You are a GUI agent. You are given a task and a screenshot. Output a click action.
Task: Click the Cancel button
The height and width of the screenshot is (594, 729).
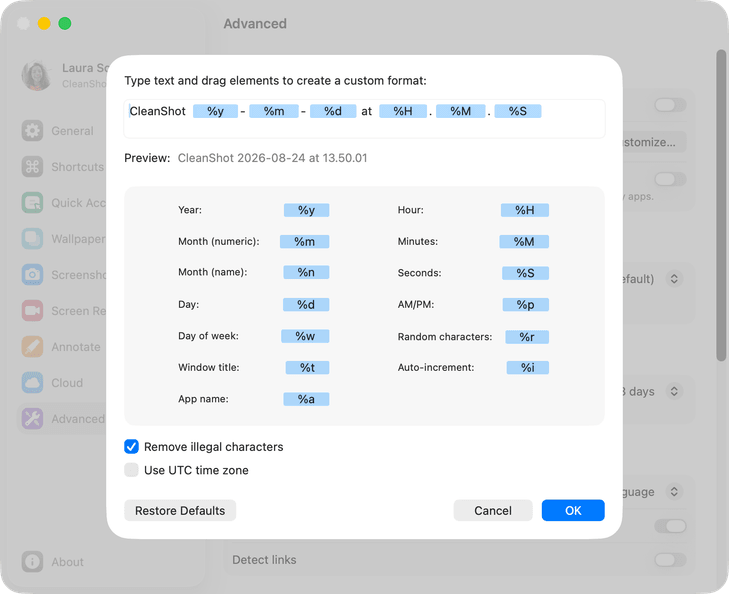tap(493, 510)
